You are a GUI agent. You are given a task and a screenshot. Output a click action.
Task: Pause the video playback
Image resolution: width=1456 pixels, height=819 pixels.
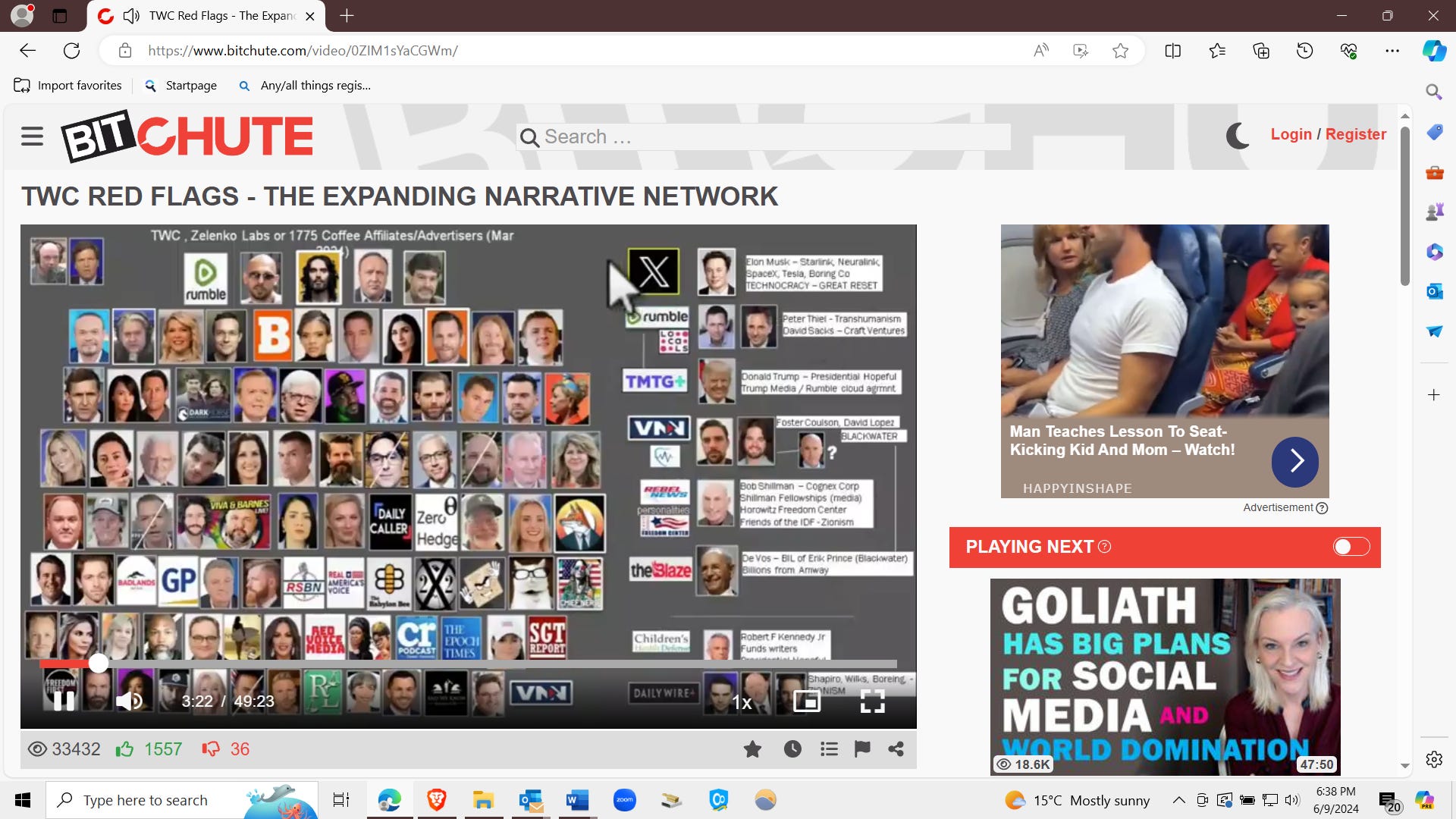[x=64, y=701]
